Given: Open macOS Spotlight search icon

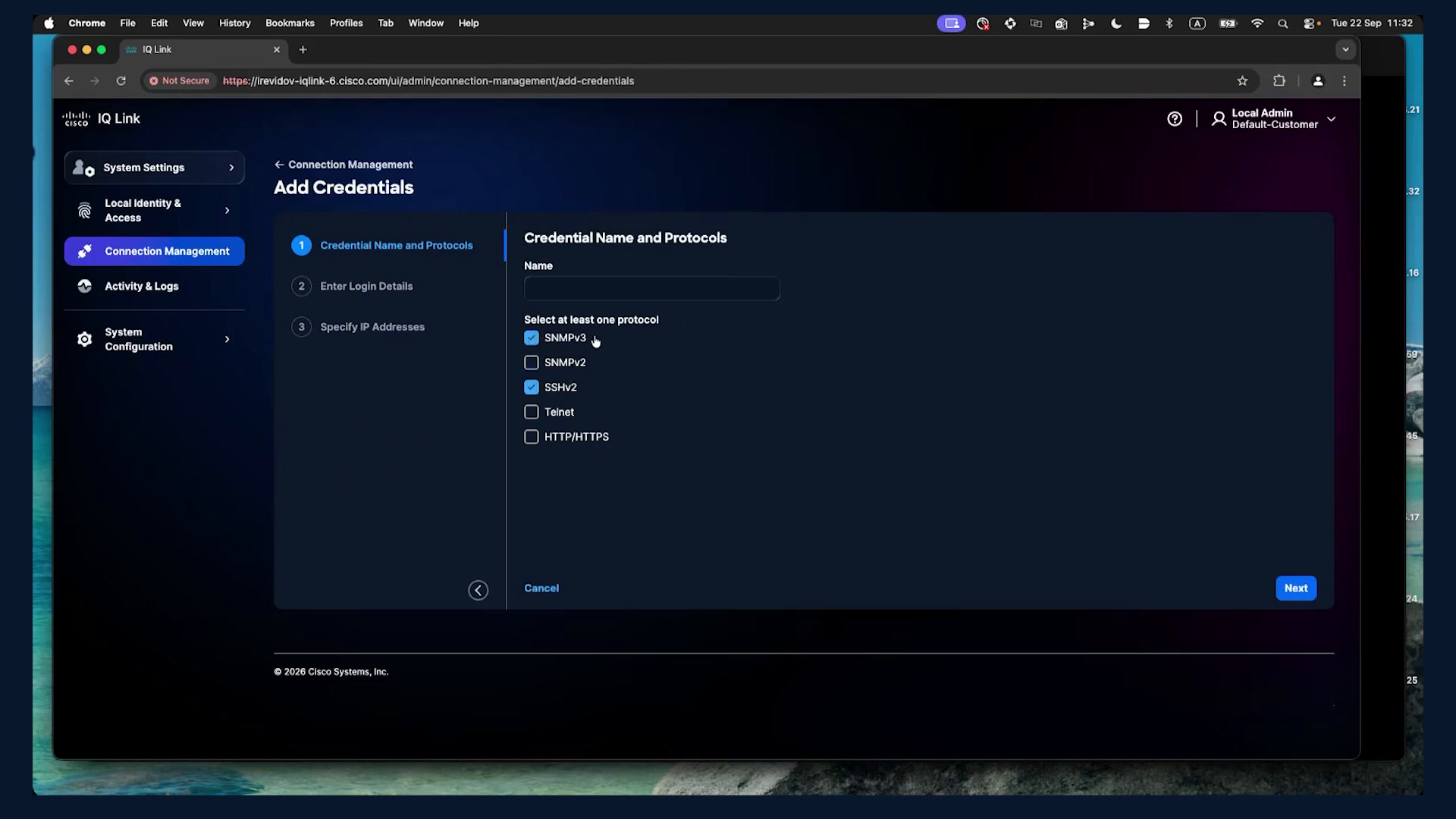Looking at the screenshot, I should point(1282,24).
